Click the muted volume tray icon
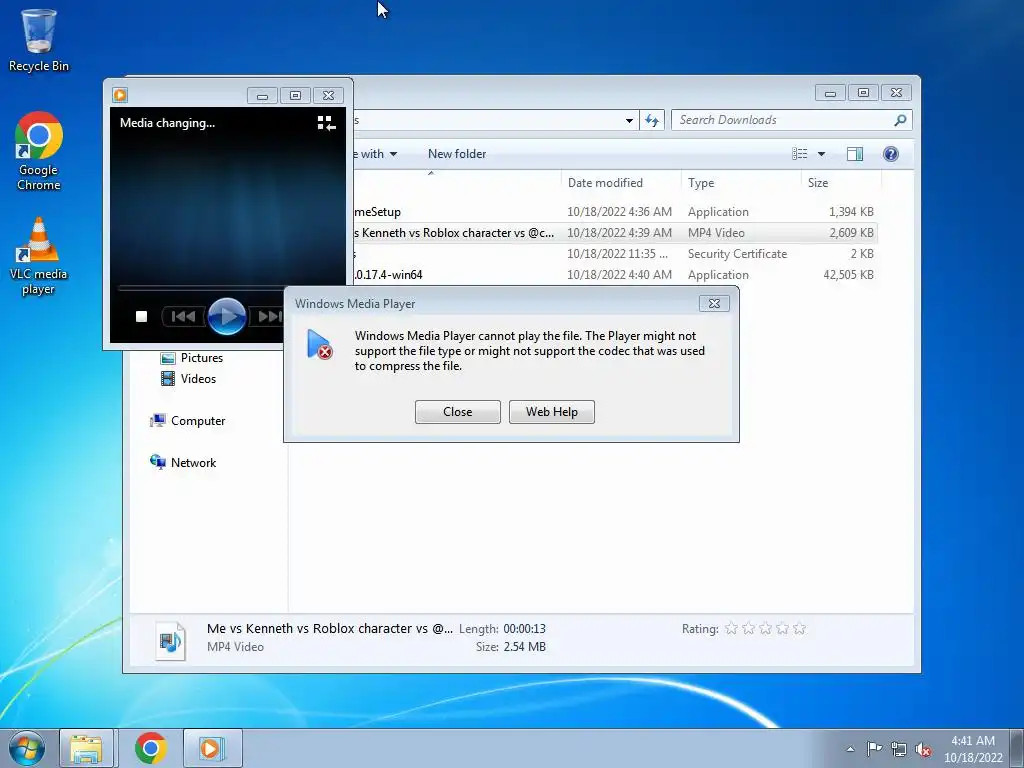The width and height of the screenshot is (1024, 768). click(923, 749)
